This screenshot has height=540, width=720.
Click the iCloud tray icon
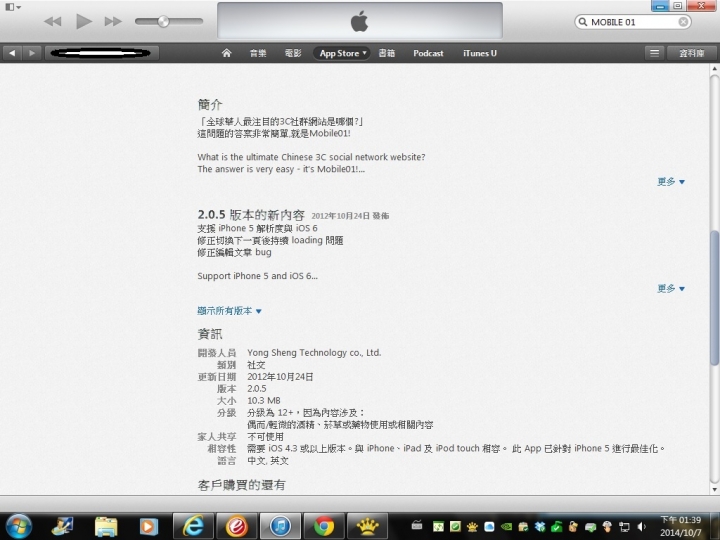click(x=489, y=527)
